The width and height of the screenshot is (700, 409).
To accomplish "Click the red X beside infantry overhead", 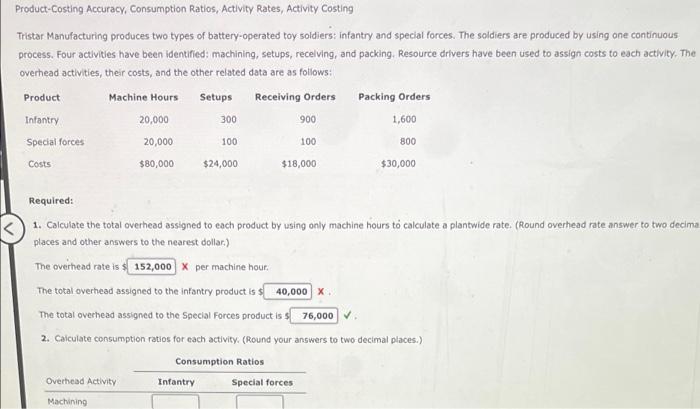I will click(321, 292).
